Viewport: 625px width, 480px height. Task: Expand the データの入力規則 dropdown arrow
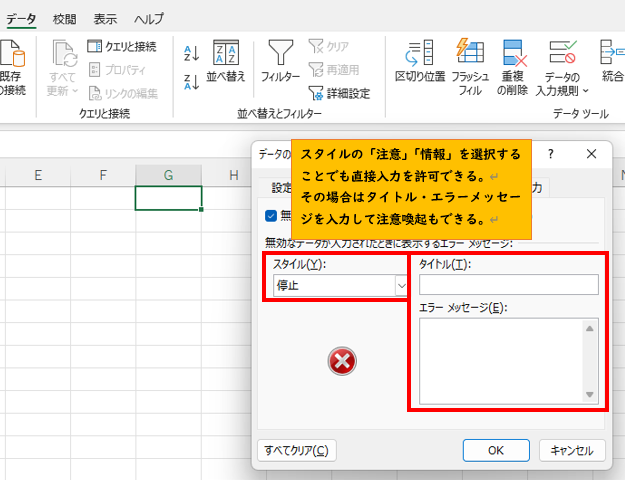tap(586, 91)
